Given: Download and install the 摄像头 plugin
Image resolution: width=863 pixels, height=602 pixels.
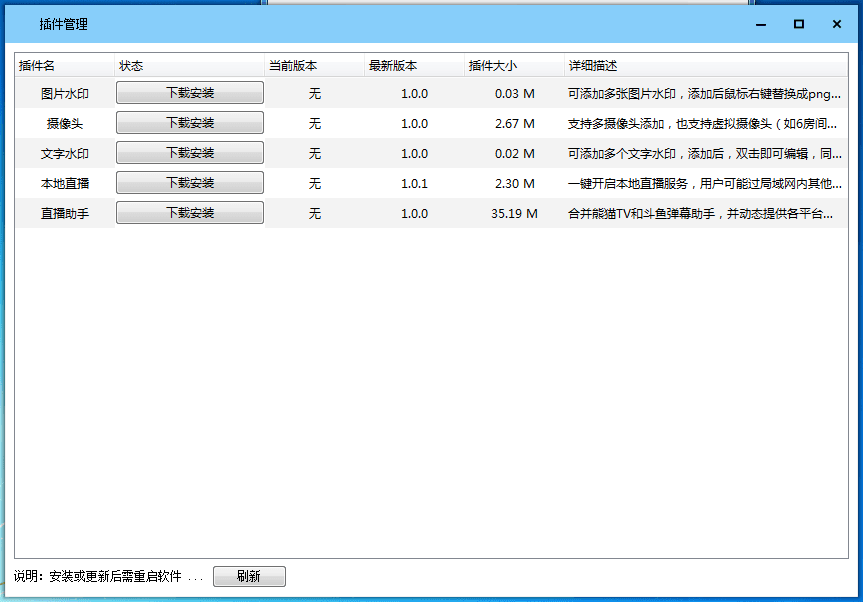Looking at the screenshot, I should [x=189, y=123].
